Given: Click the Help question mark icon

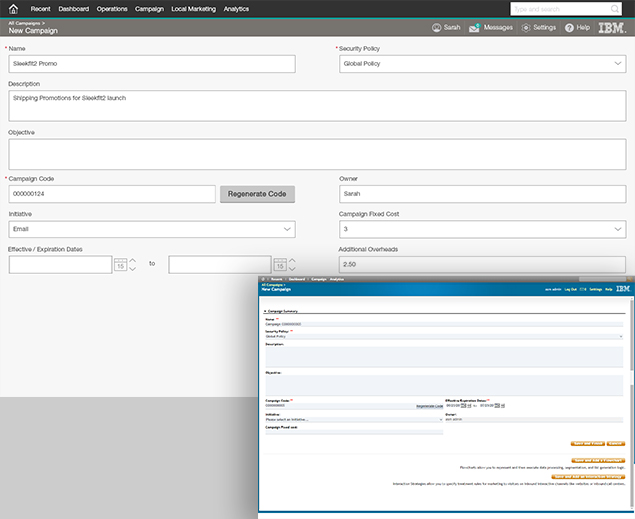Looking at the screenshot, I should [569, 28].
